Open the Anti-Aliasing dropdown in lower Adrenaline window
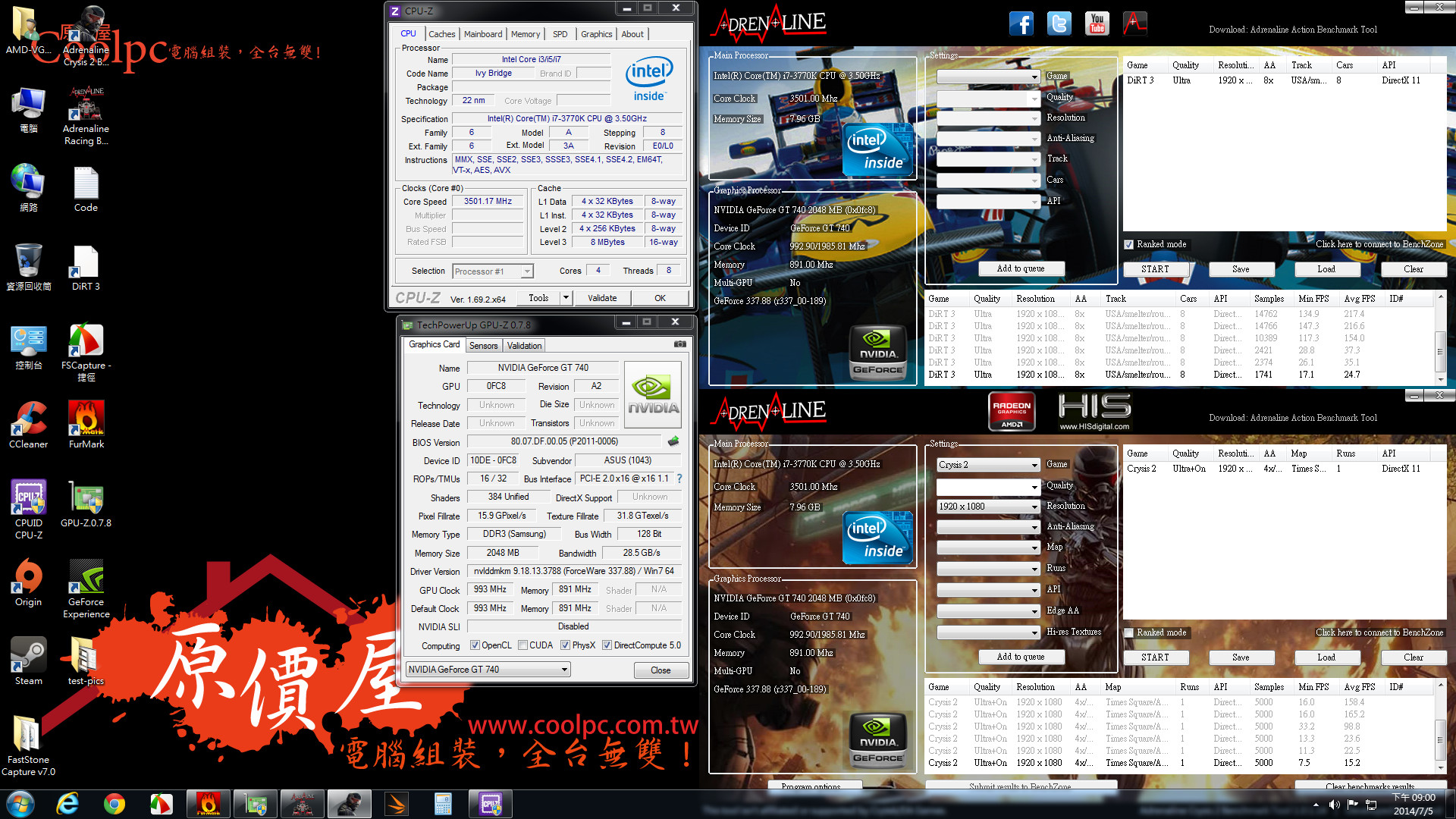Image resolution: width=1456 pixels, height=819 pixels. click(x=989, y=527)
